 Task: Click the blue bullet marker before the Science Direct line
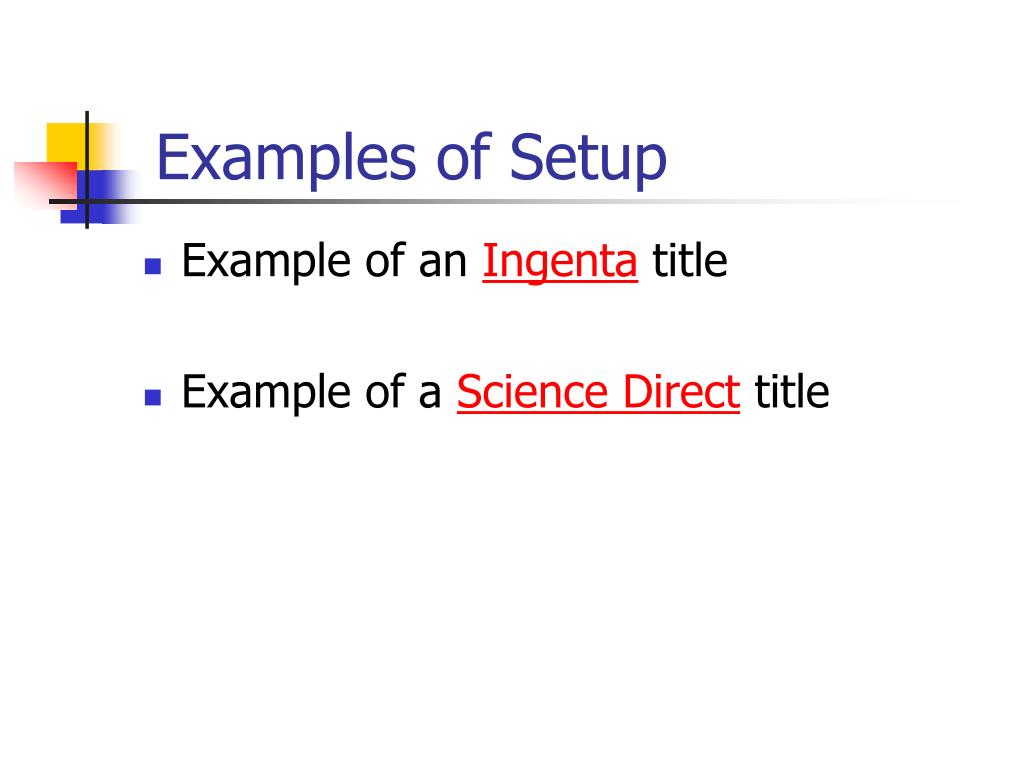tap(153, 397)
